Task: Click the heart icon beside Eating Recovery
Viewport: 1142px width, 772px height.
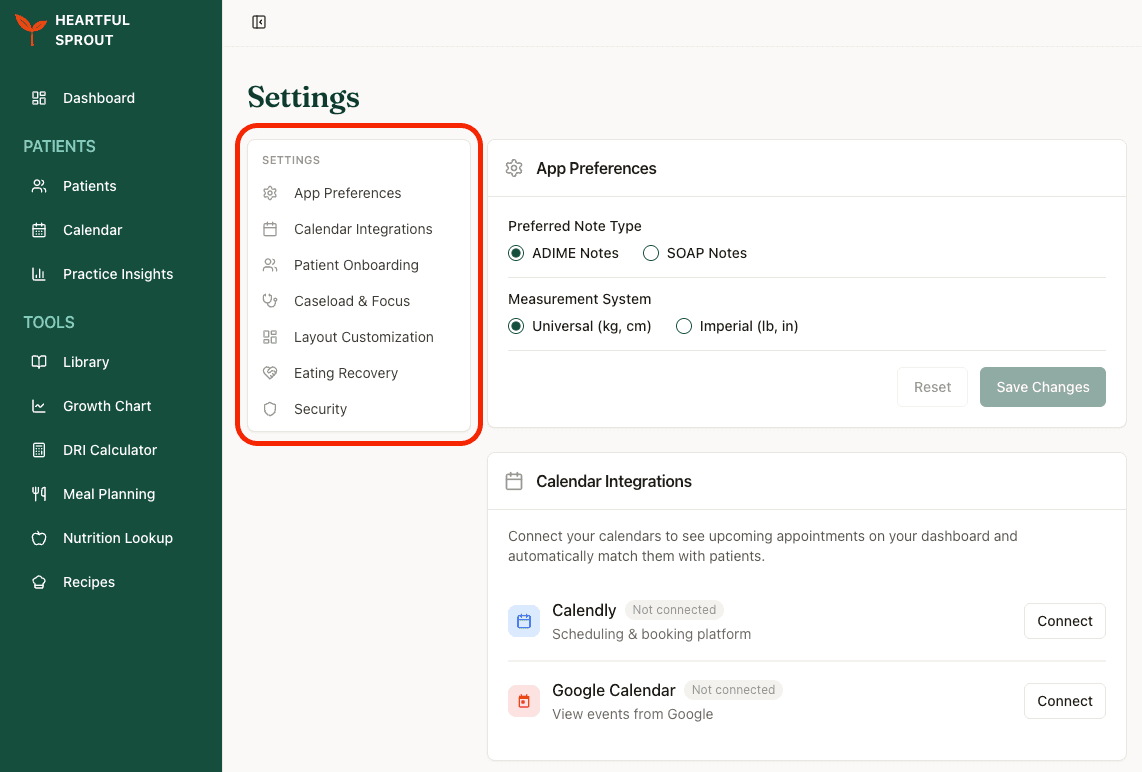Action: click(x=270, y=373)
